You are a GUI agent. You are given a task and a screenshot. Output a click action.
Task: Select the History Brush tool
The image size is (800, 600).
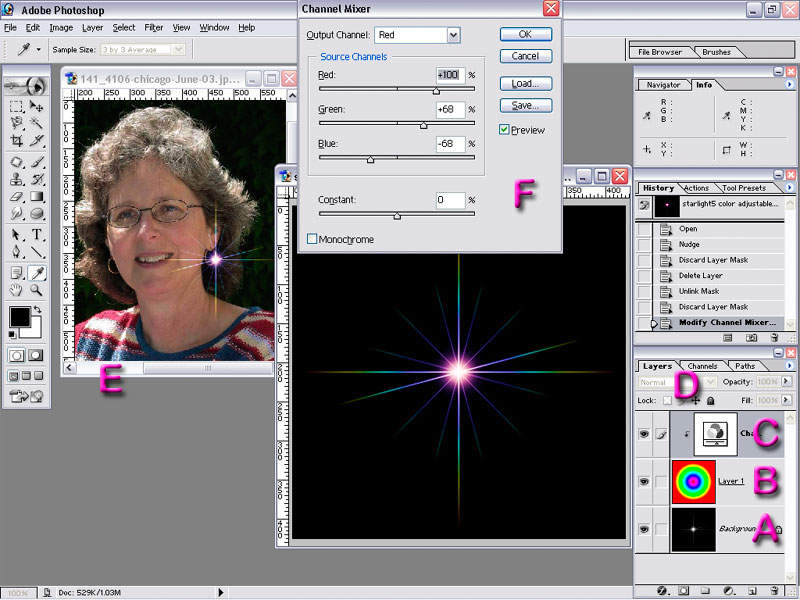pos(36,179)
